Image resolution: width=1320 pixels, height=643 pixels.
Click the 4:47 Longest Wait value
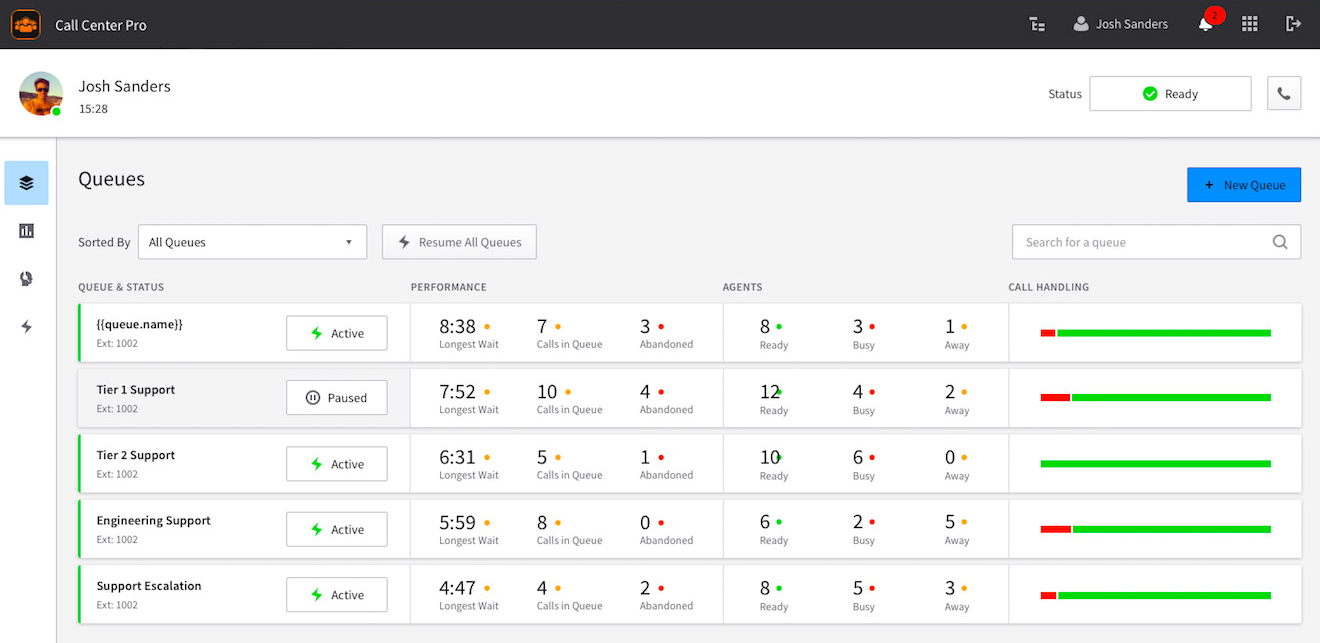tap(457, 588)
